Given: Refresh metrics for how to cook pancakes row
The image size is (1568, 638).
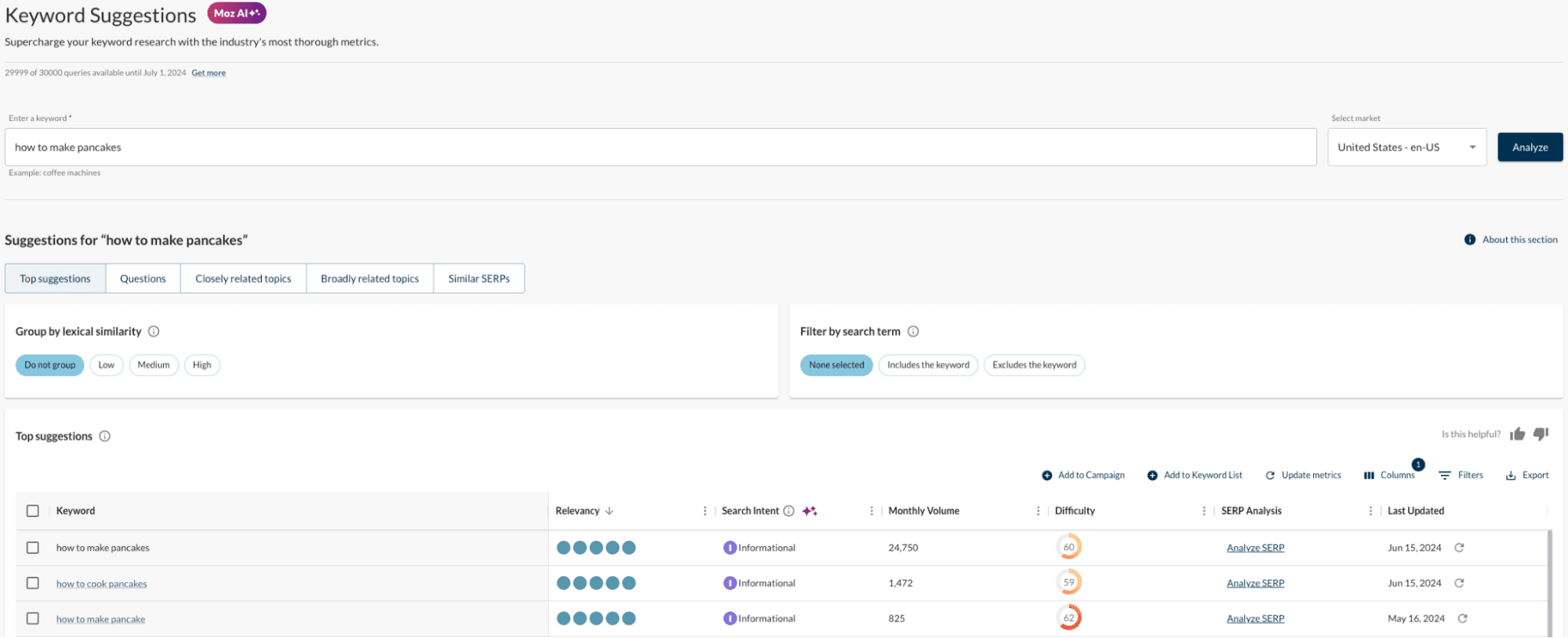Looking at the screenshot, I should coord(1459,583).
